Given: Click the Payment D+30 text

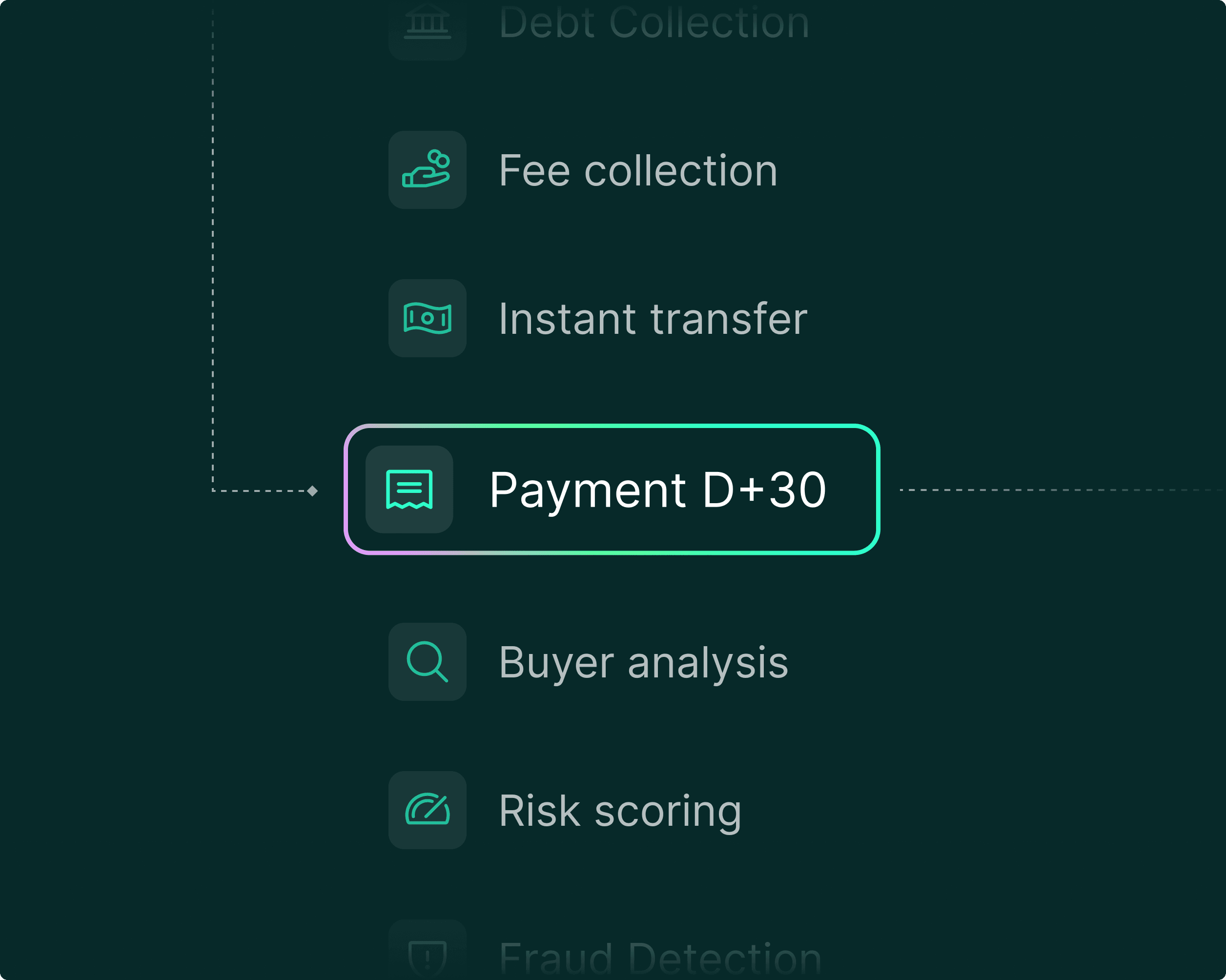Looking at the screenshot, I should point(657,490).
